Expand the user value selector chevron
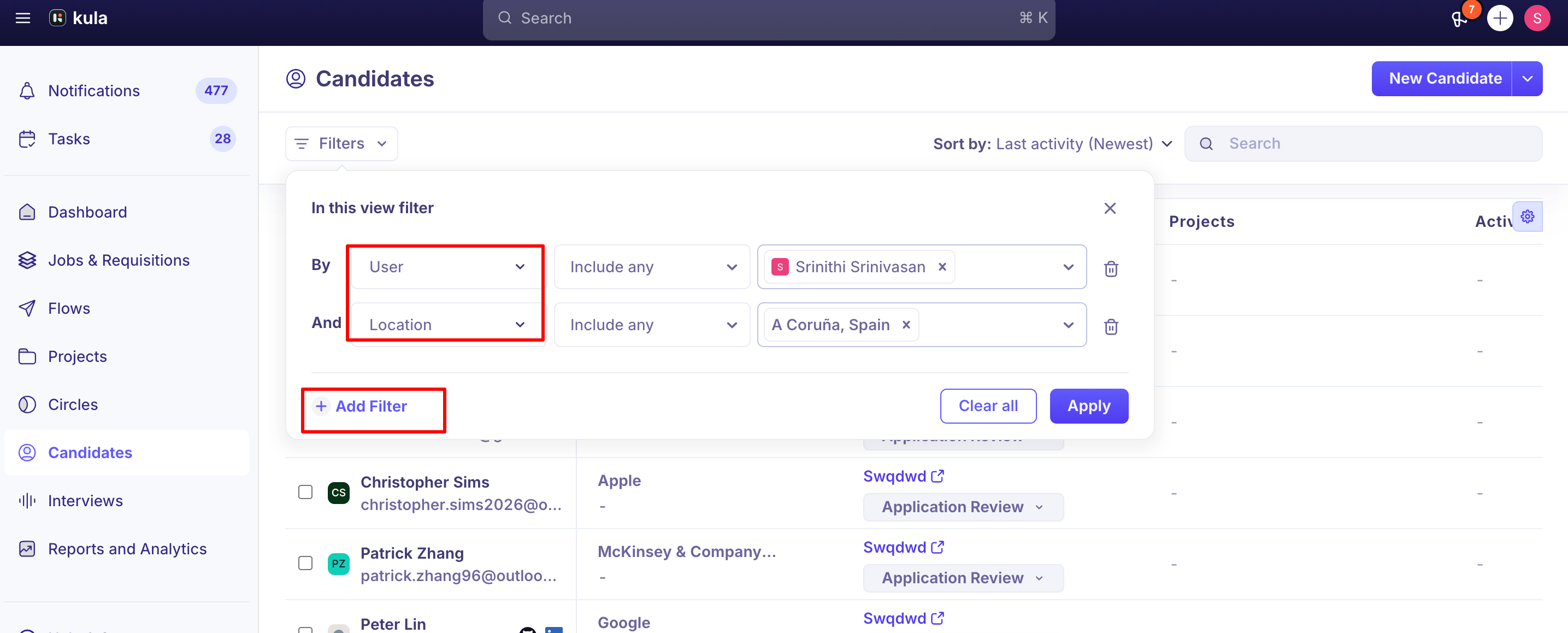 pyautogui.click(x=1068, y=267)
